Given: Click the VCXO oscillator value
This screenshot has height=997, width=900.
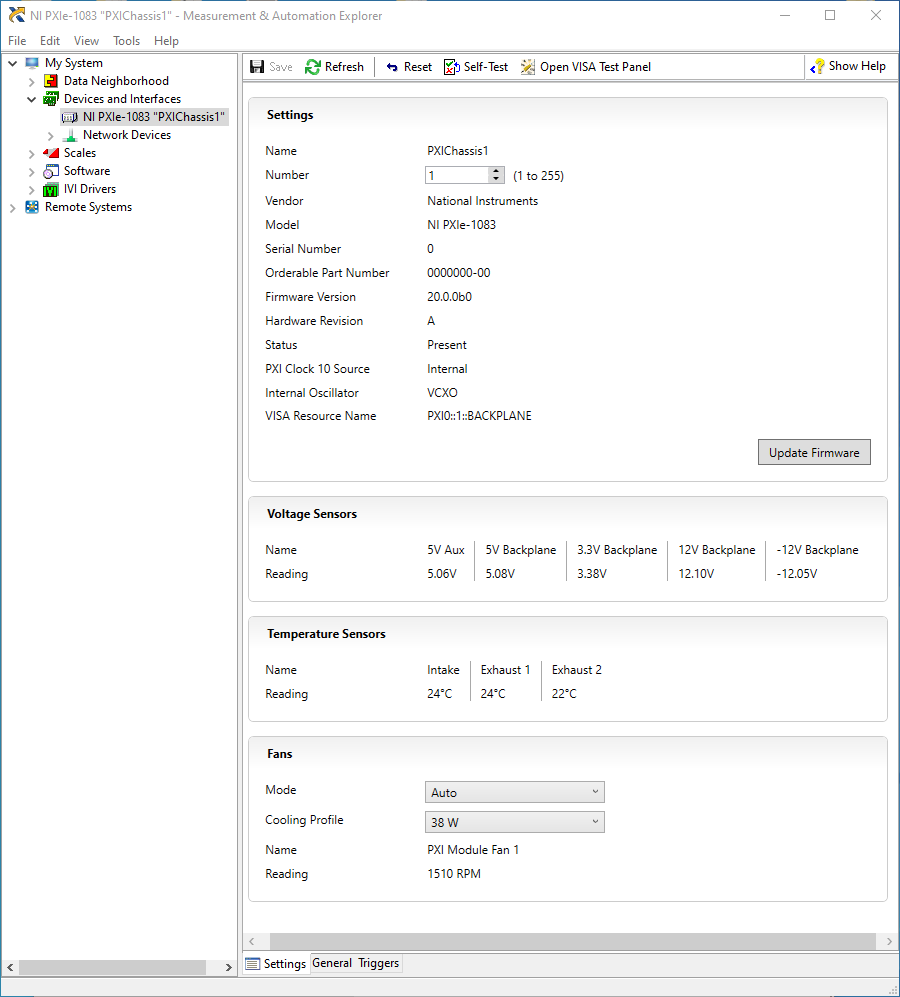Looking at the screenshot, I should pyautogui.click(x=442, y=393).
